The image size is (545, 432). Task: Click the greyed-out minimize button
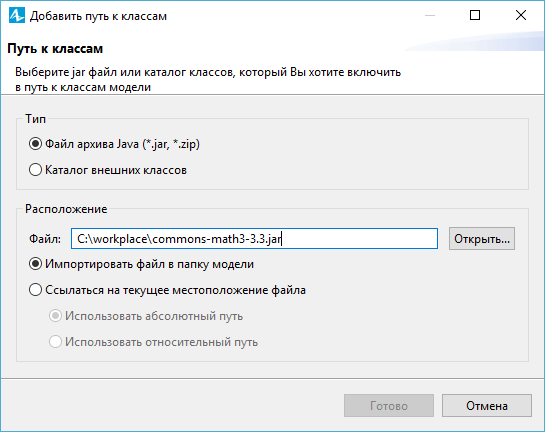(x=430, y=15)
